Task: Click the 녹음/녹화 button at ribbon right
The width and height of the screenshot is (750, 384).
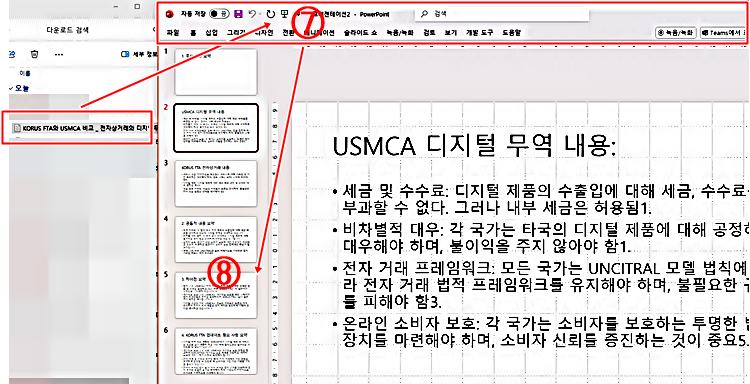Action: (x=675, y=33)
